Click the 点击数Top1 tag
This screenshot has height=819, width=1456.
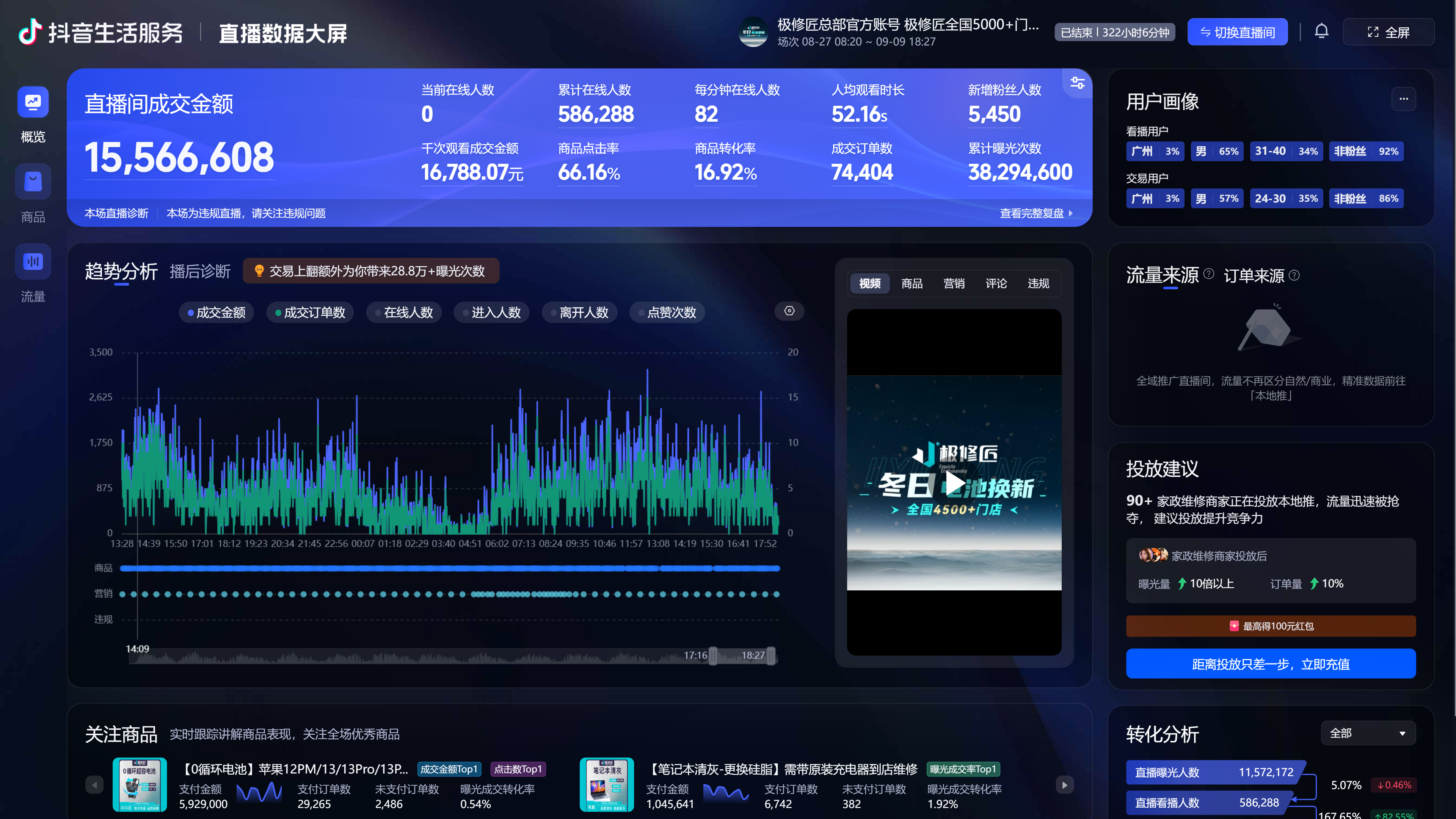tap(518, 769)
